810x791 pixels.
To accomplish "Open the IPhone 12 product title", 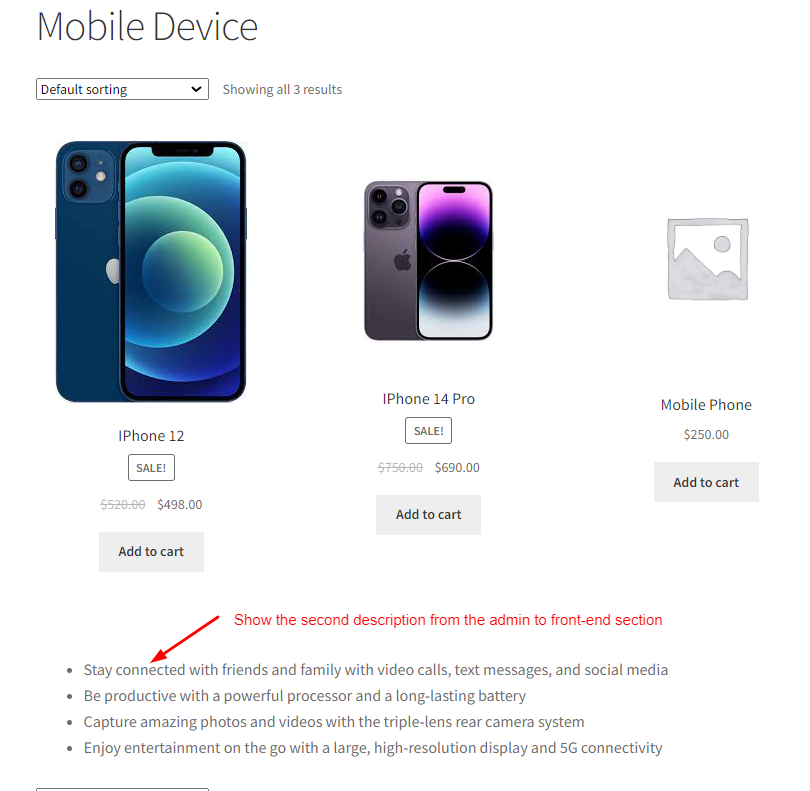I will 151,436.
